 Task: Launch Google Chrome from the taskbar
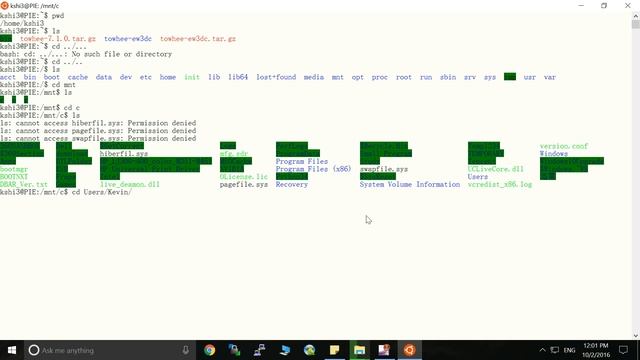pyautogui.click(x=209, y=350)
